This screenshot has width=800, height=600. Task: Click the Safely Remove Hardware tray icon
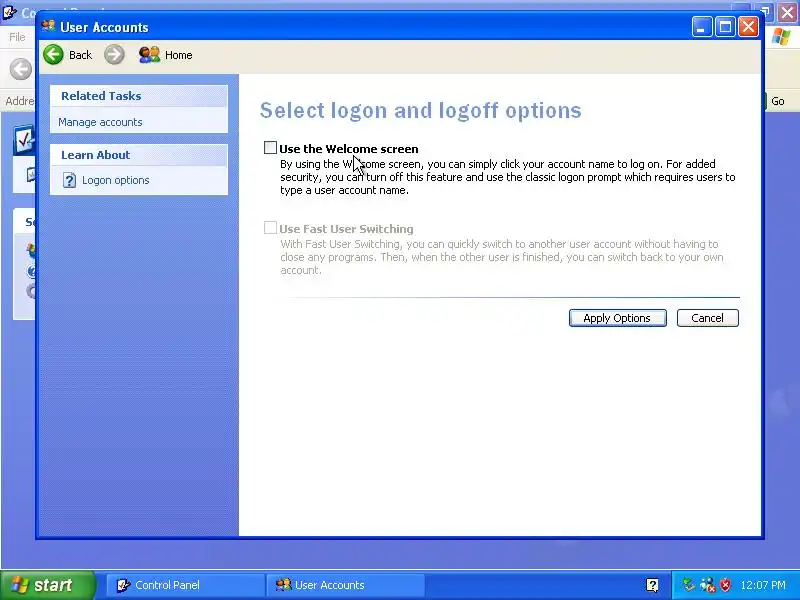(x=689, y=585)
